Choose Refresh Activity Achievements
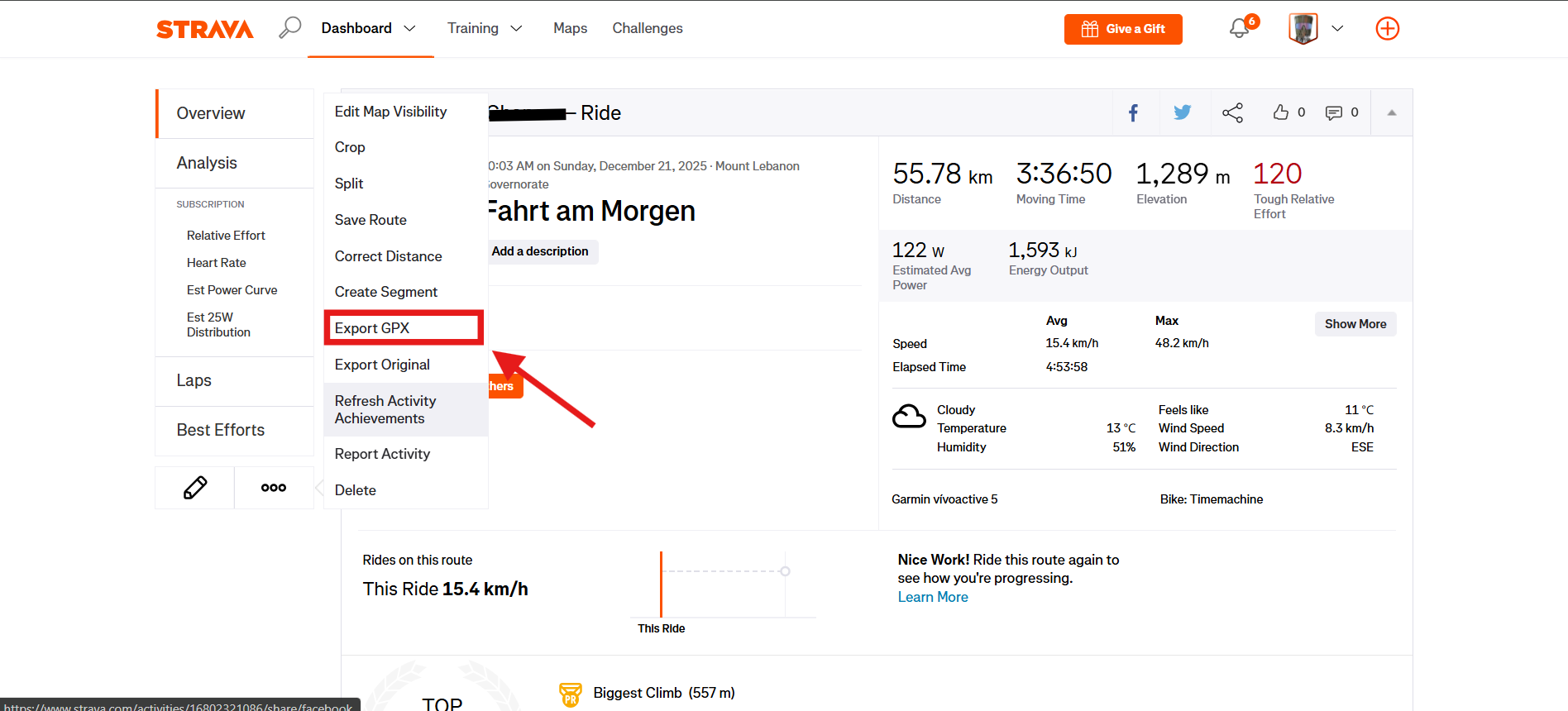Image resolution: width=1568 pixels, height=711 pixels. 405,409
